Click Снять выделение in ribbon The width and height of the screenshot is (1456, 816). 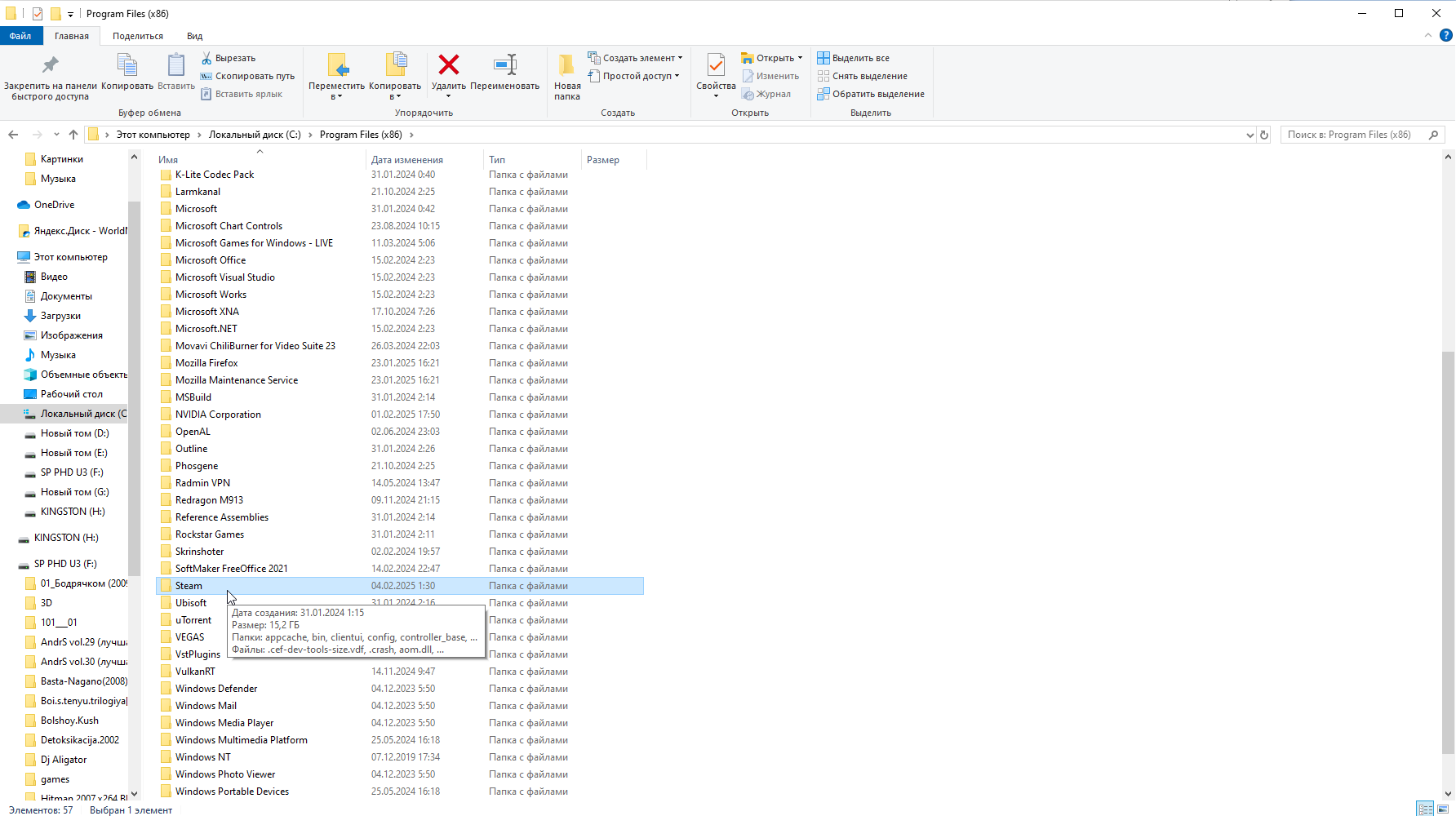tap(862, 76)
